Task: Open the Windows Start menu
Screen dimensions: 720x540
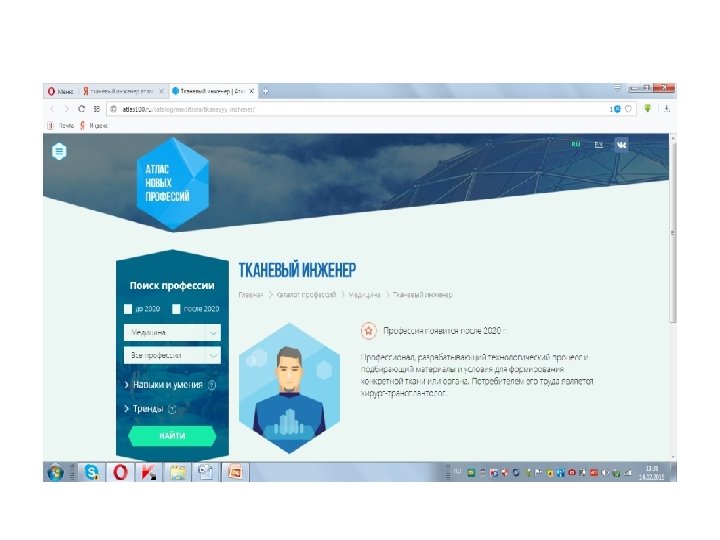Action: pyautogui.click(x=56, y=472)
